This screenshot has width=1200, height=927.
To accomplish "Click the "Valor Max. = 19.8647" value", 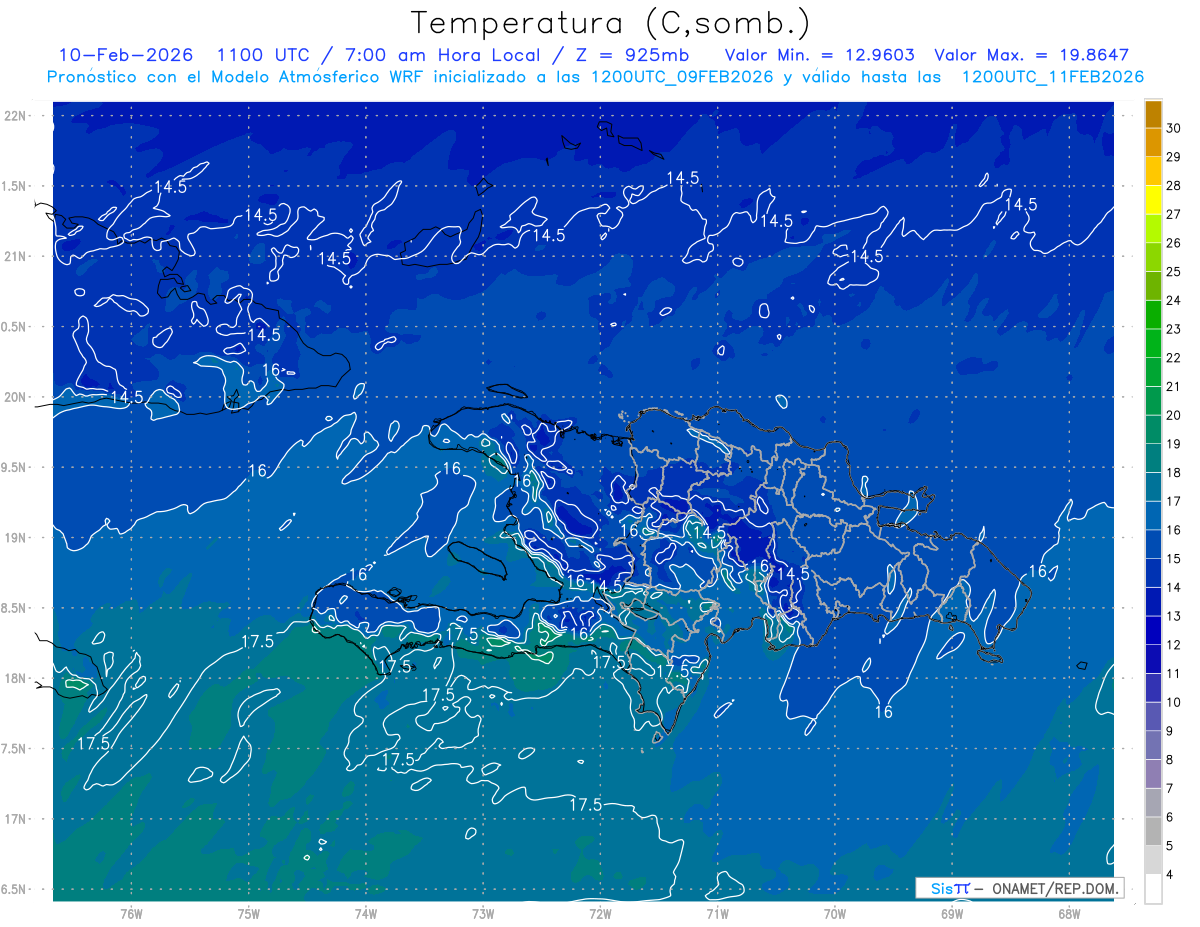I will tap(1031, 55).
